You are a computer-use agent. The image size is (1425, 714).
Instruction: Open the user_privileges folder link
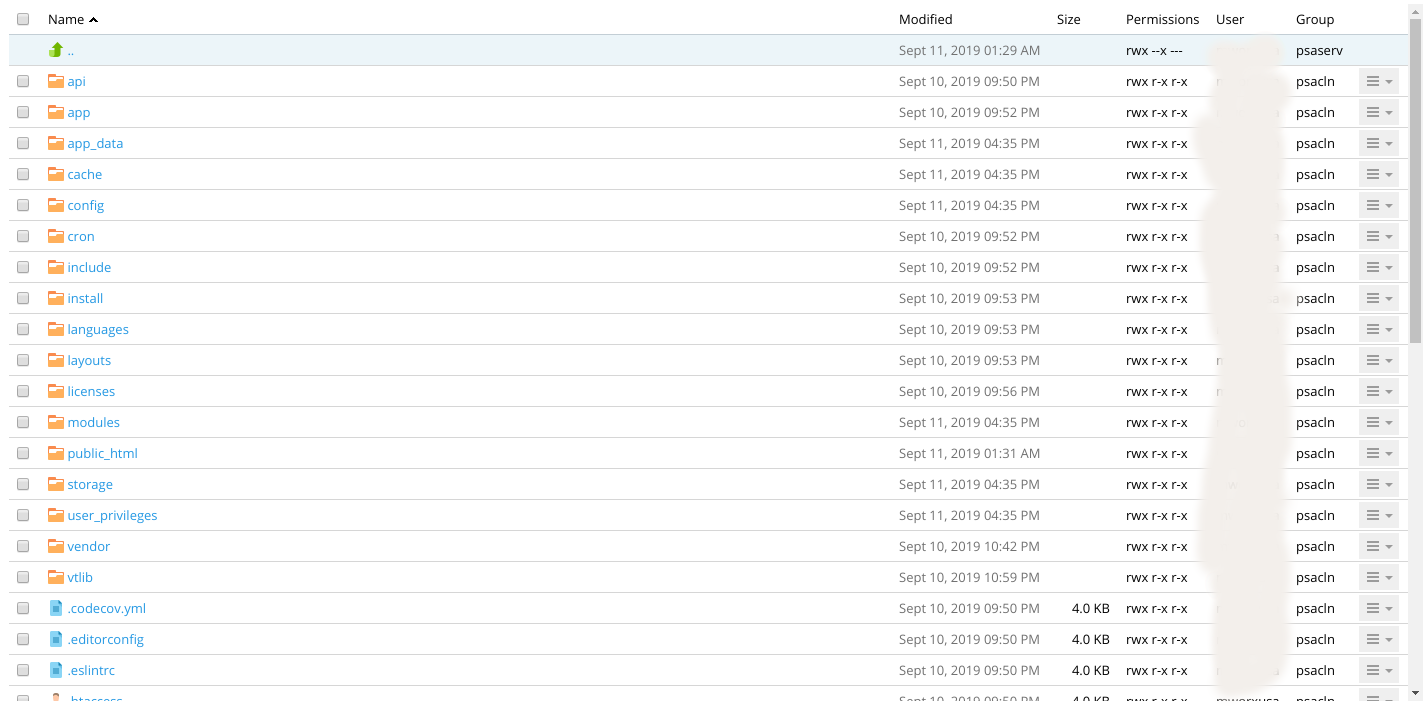pyautogui.click(x=112, y=515)
